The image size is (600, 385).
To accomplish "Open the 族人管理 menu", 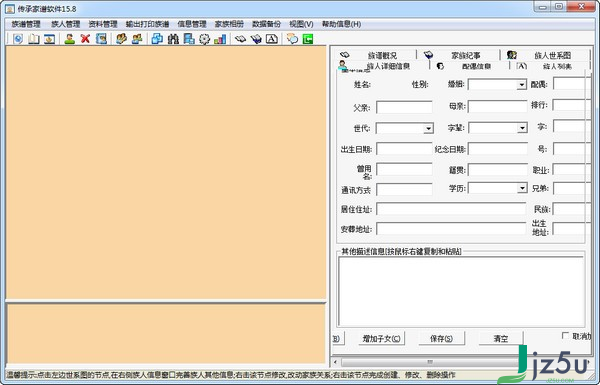I will (x=65, y=24).
